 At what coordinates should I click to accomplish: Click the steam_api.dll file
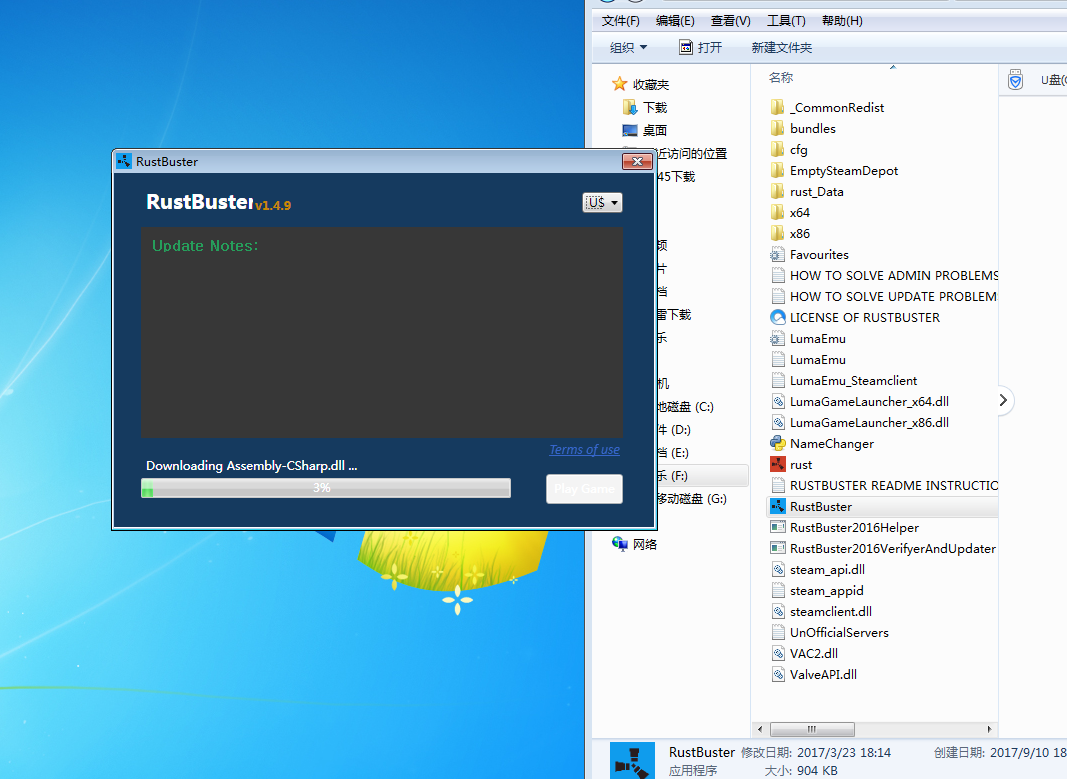tap(826, 570)
